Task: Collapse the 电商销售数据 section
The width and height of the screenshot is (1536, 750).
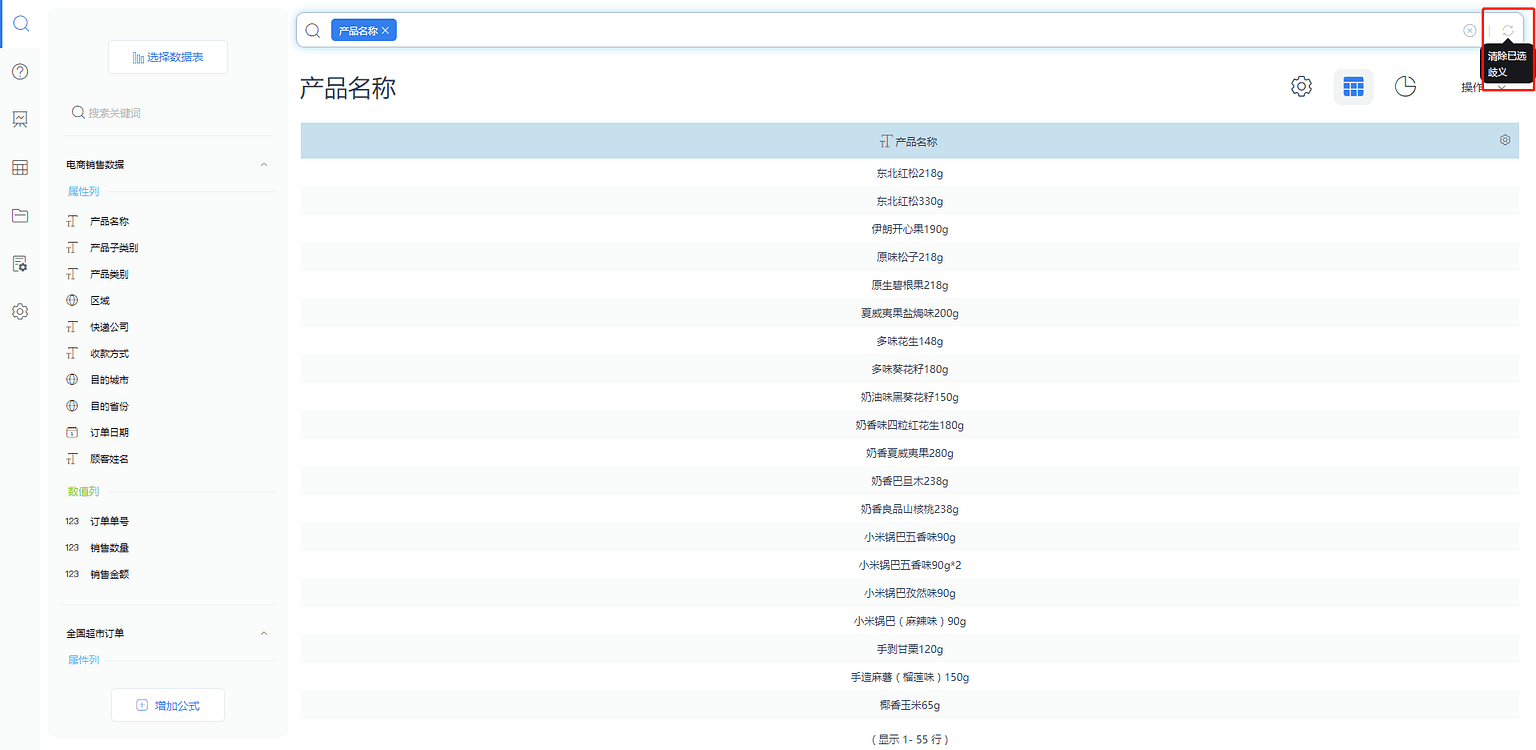Action: pos(264,164)
